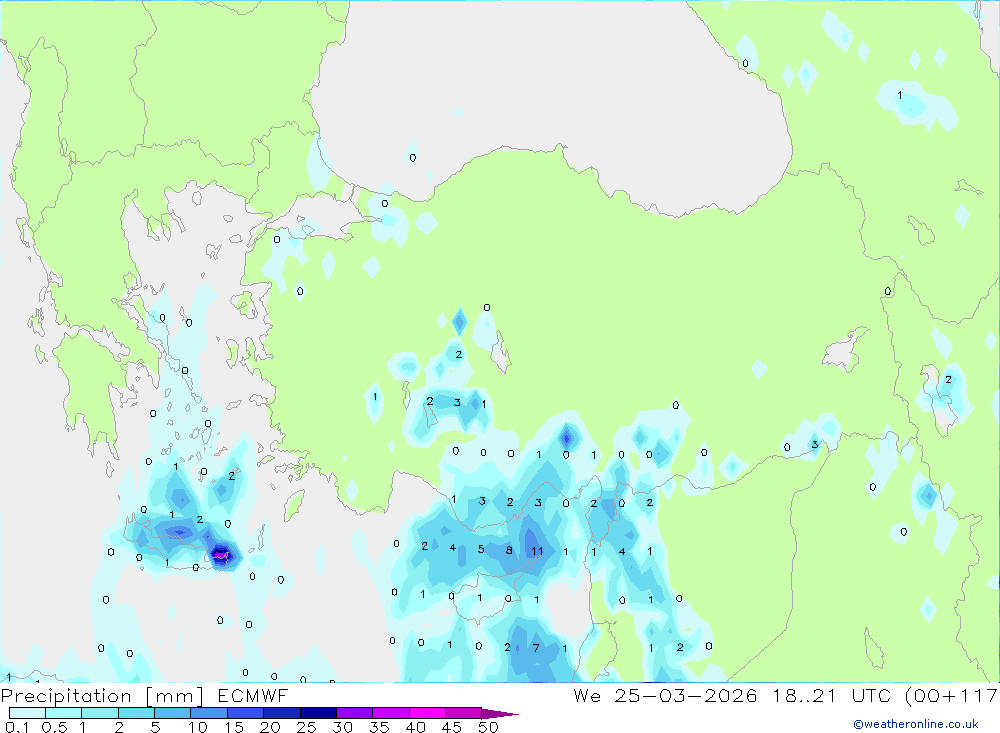Click the '50' legend scale label
This screenshot has width=1000, height=733.
pyautogui.click(x=489, y=727)
